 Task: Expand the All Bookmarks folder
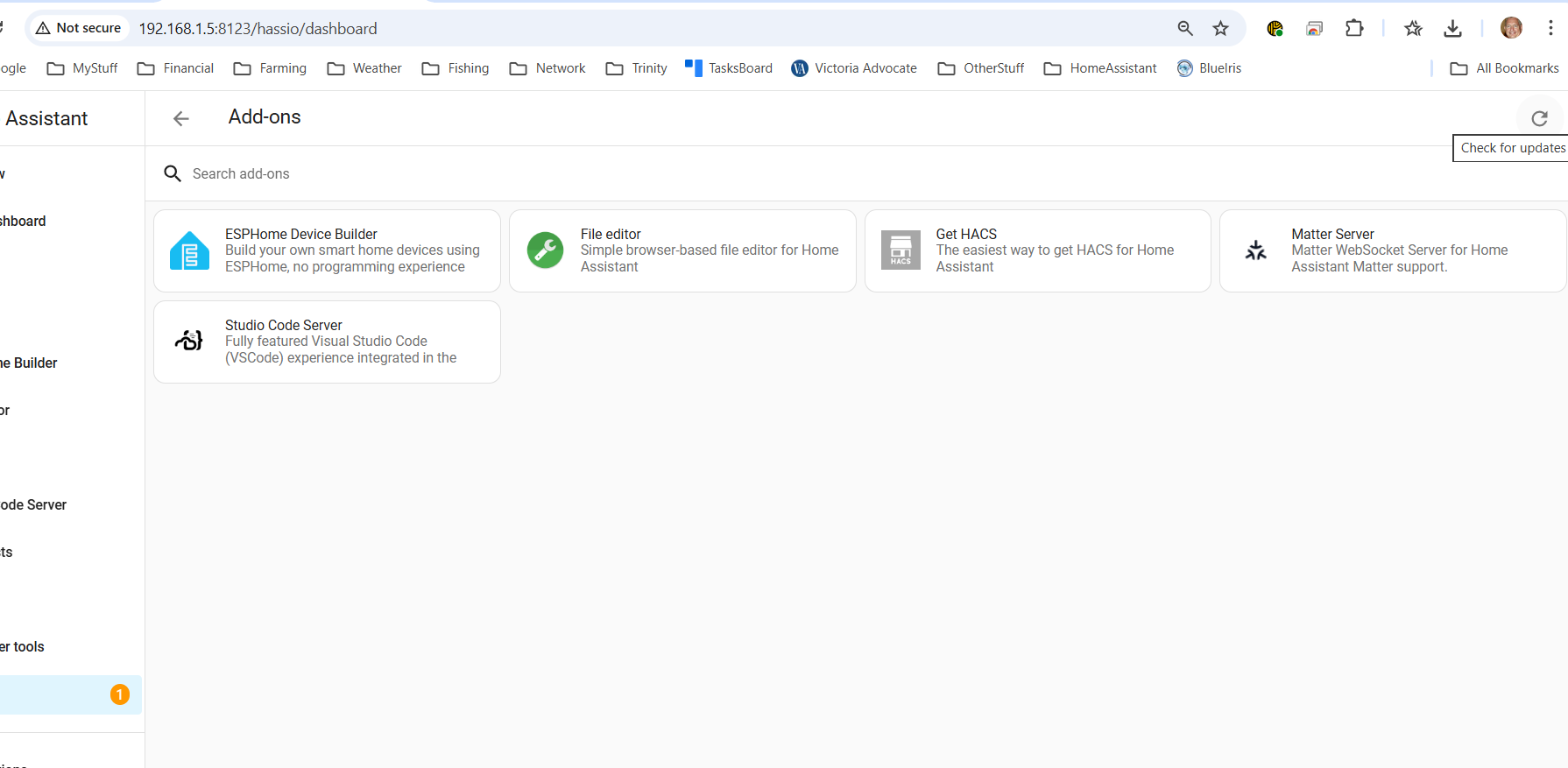pyautogui.click(x=1505, y=68)
